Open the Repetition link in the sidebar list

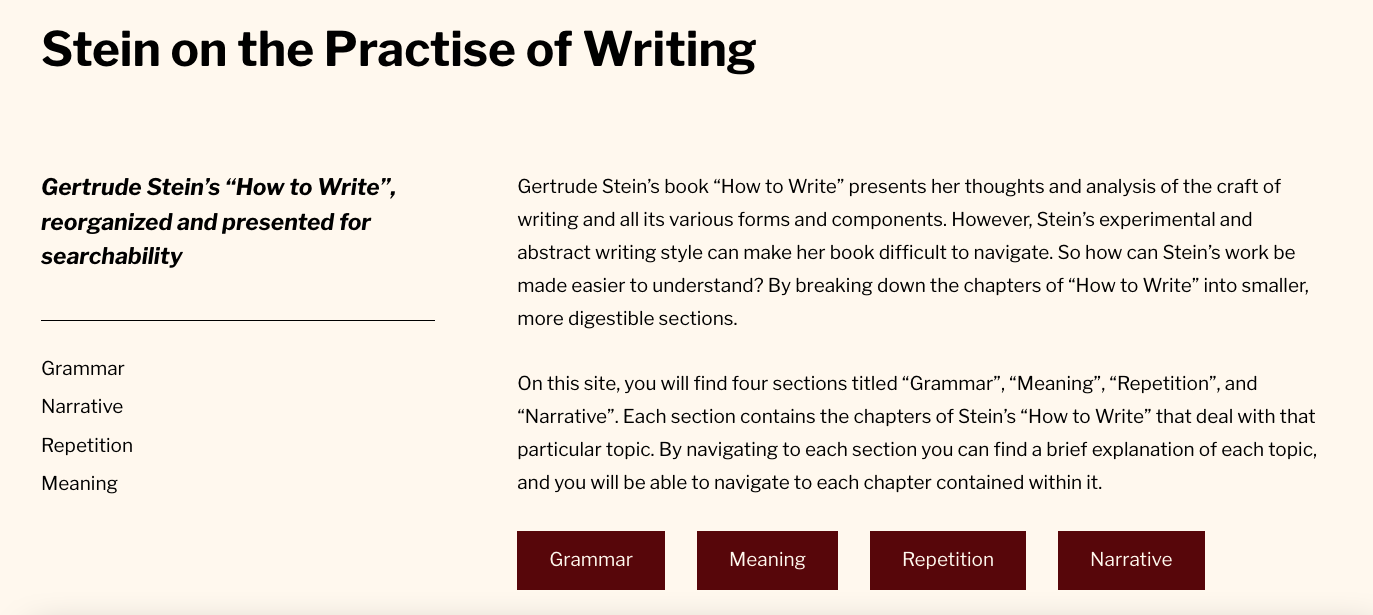coord(87,445)
